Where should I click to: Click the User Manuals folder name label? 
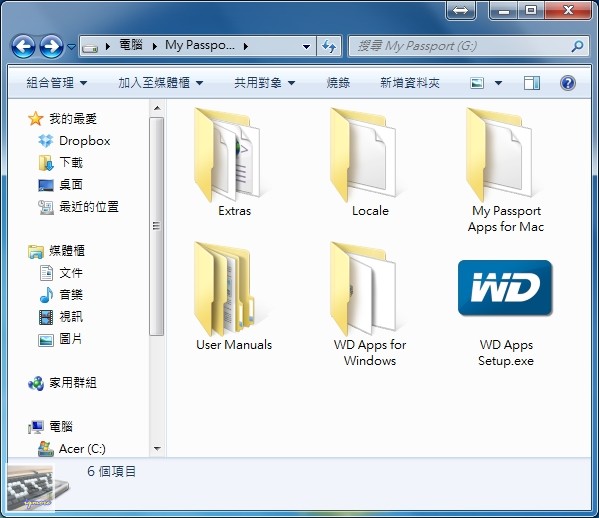pyautogui.click(x=234, y=345)
